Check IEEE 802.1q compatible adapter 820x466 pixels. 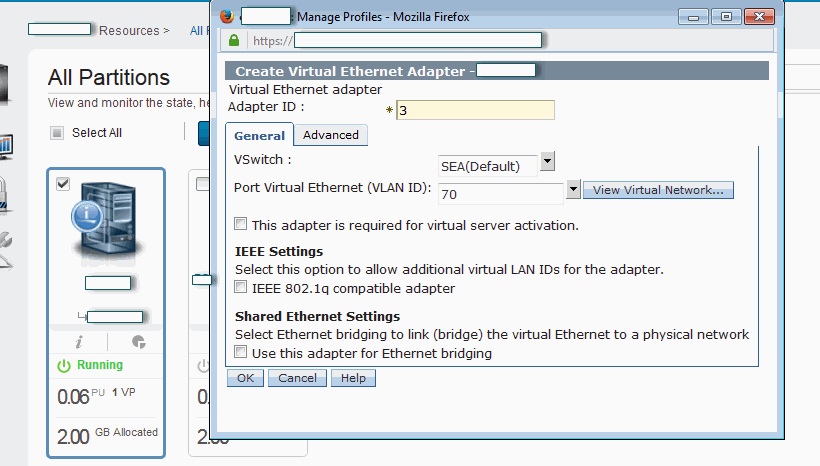(x=241, y=288)
